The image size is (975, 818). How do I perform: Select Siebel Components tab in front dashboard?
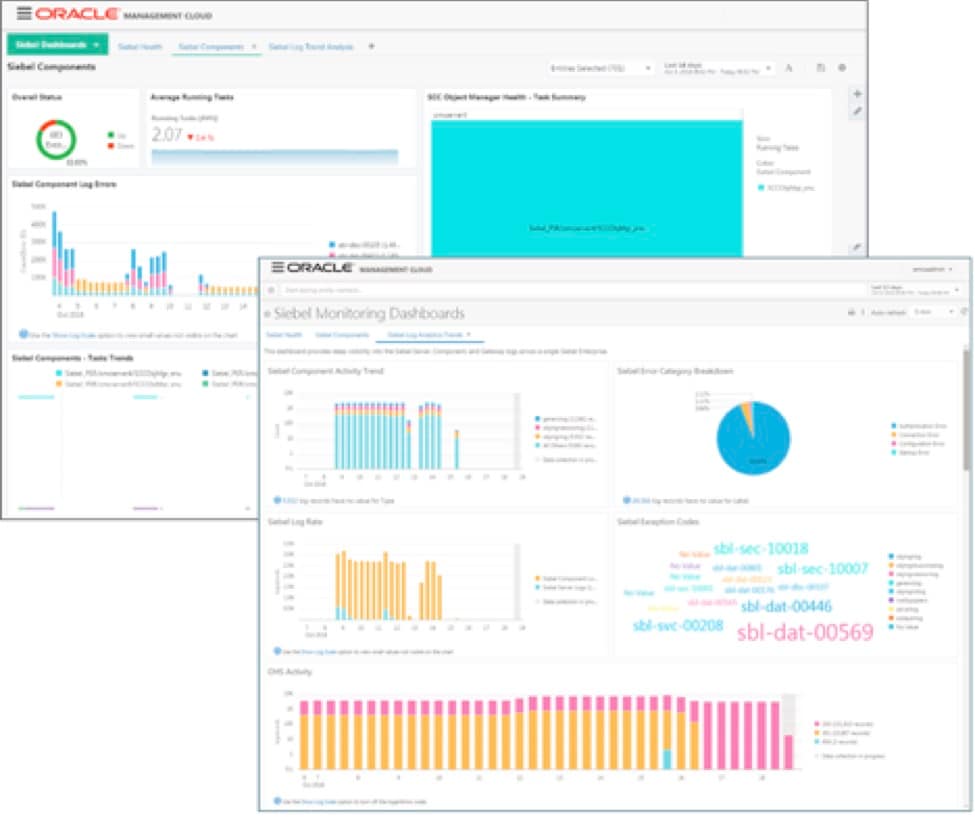tap(342, 335)
